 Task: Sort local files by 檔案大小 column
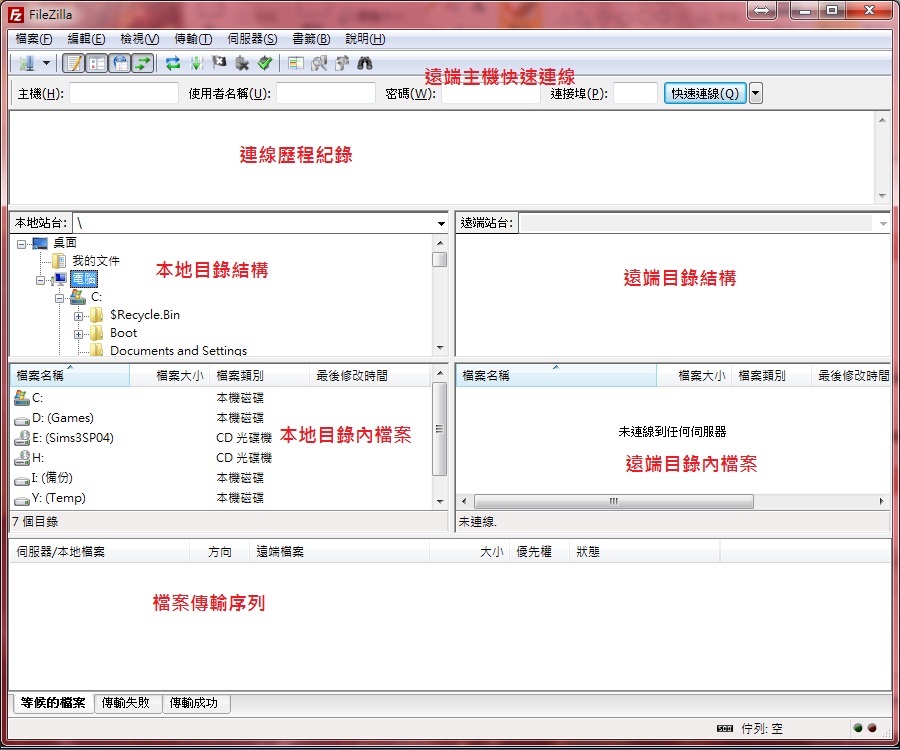(x=180, y=376)
